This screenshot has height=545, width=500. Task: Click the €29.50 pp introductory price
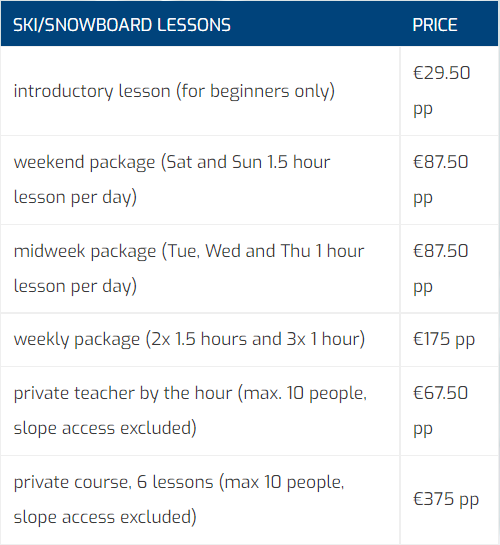pos(441,91)
